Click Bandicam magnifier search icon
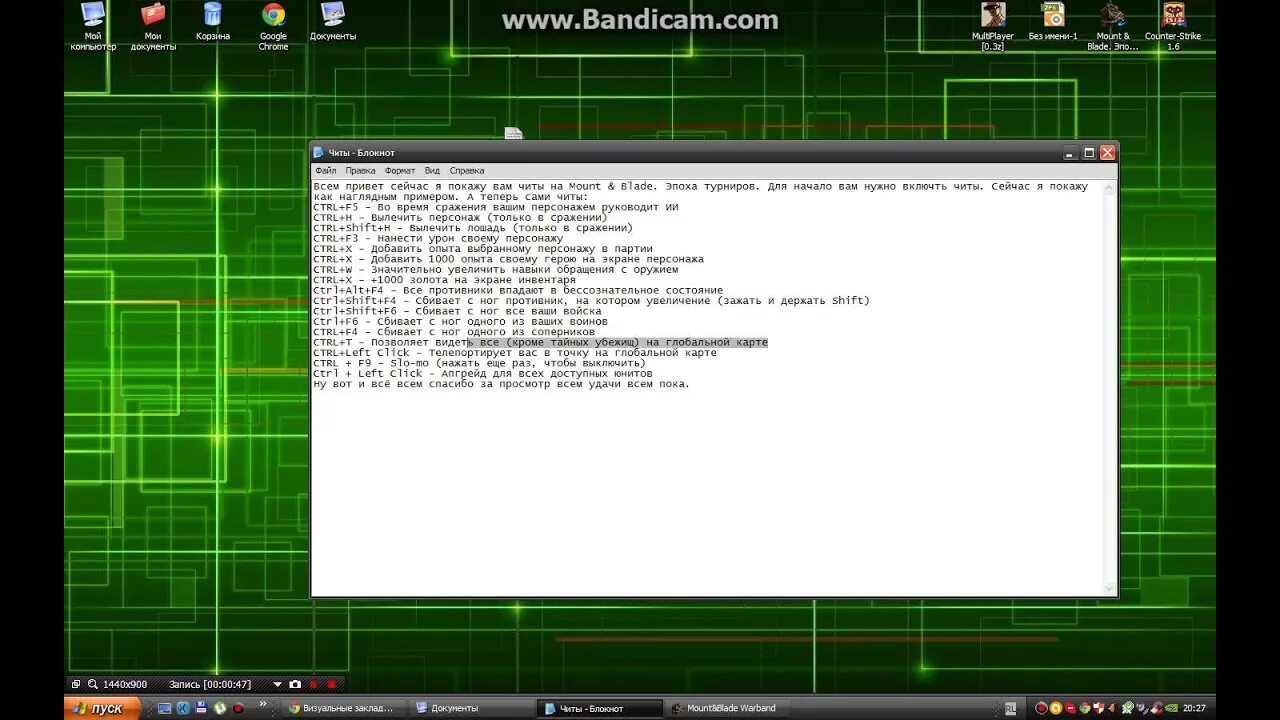The width and height of the screenshot is (1280, 720). point(93,684)
